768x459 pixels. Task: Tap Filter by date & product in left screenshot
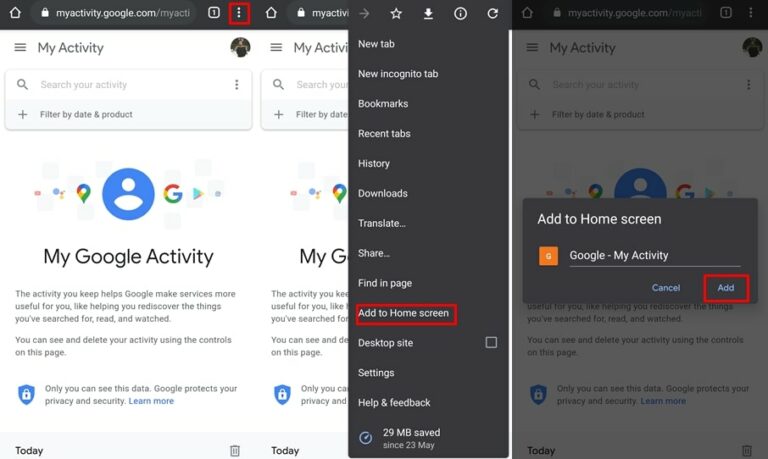(x=86, y=115)
